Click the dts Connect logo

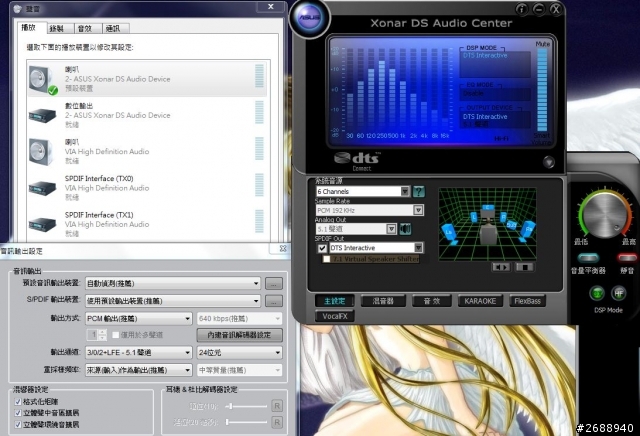(x=358, y=161)
